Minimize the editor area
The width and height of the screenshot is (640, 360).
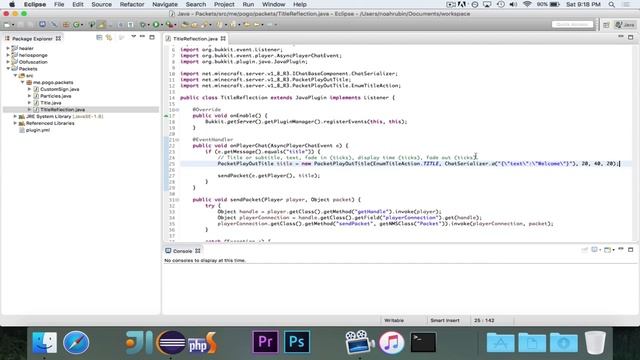pyautogui.click(x=621, y=37)
